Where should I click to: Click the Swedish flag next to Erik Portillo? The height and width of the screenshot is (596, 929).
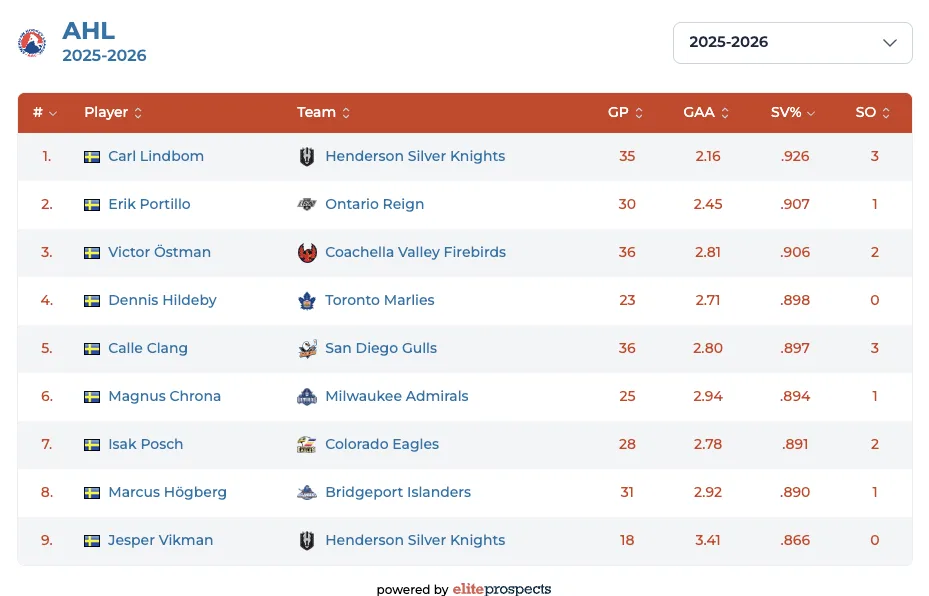[92, 205]
